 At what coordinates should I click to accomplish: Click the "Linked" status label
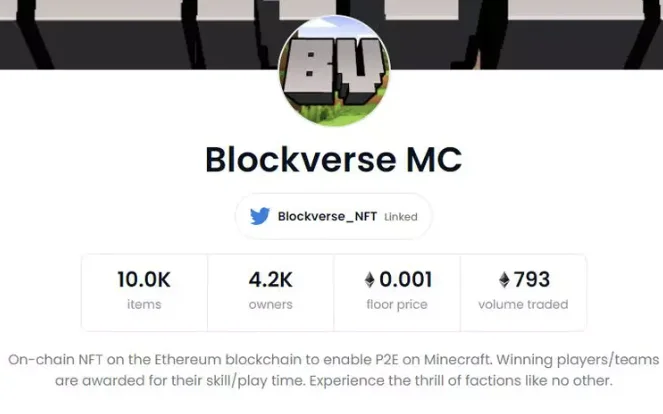tap(401, 216)
